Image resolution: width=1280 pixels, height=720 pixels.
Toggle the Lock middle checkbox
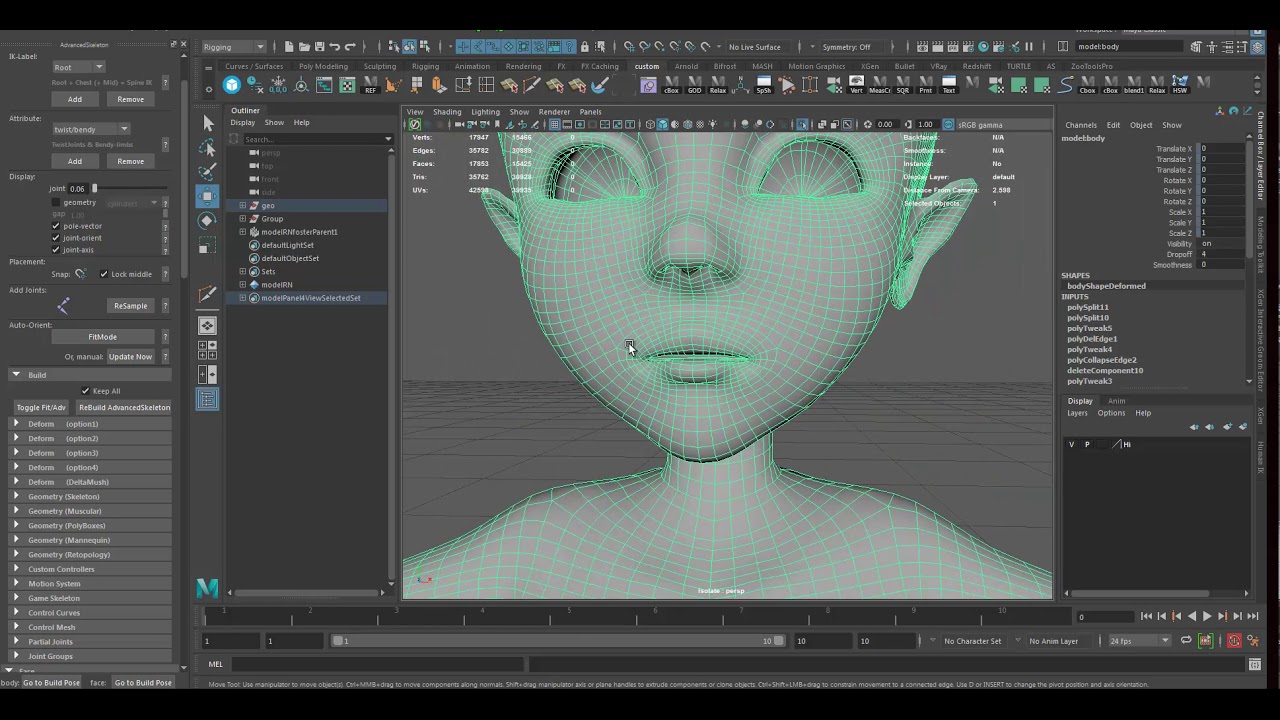click(104, 274)
